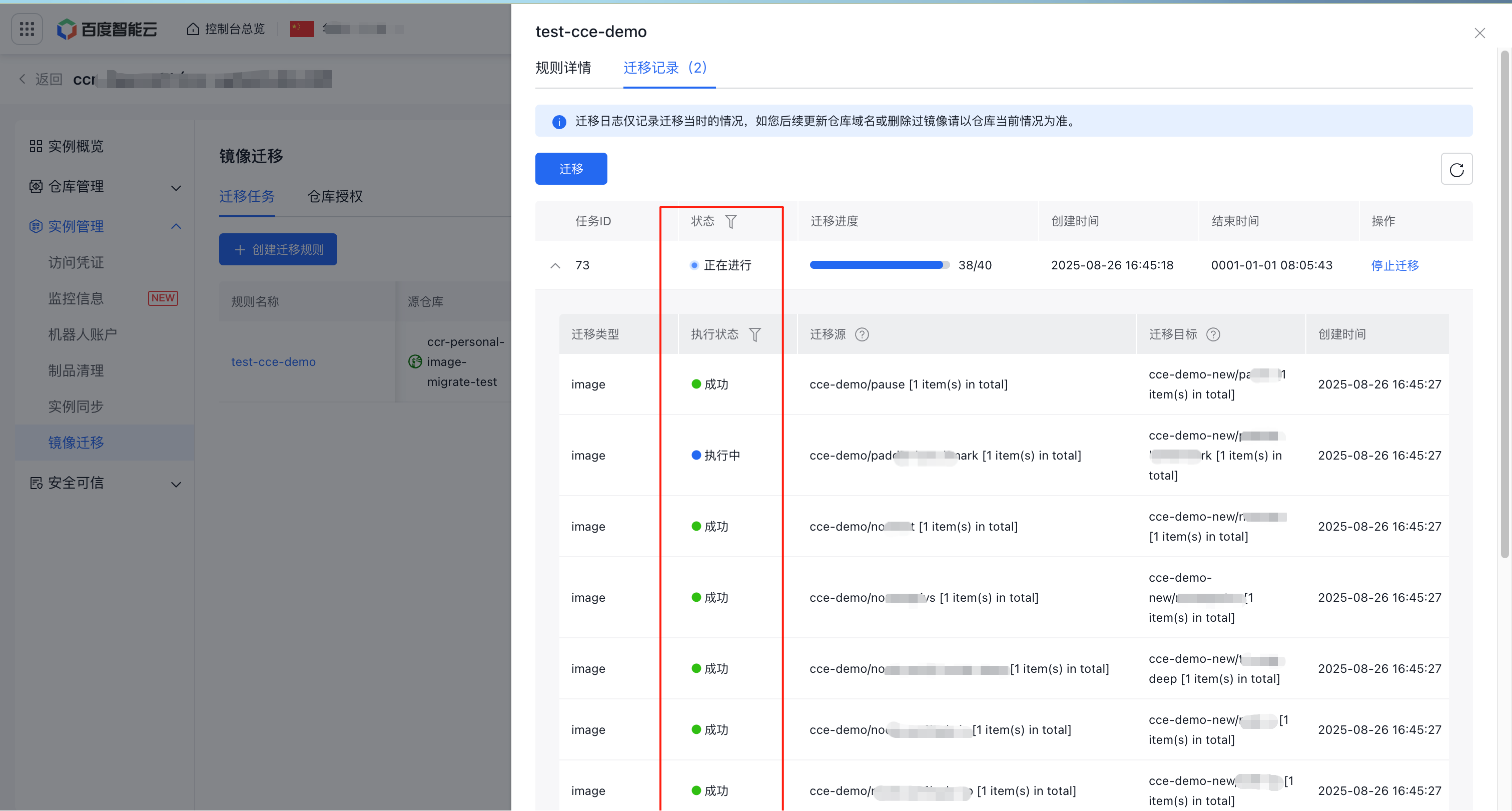The height and width of the screenshot is (811, 1512).
Task: Open the 迁移任务 tab
Action: [x=247, y=196]
